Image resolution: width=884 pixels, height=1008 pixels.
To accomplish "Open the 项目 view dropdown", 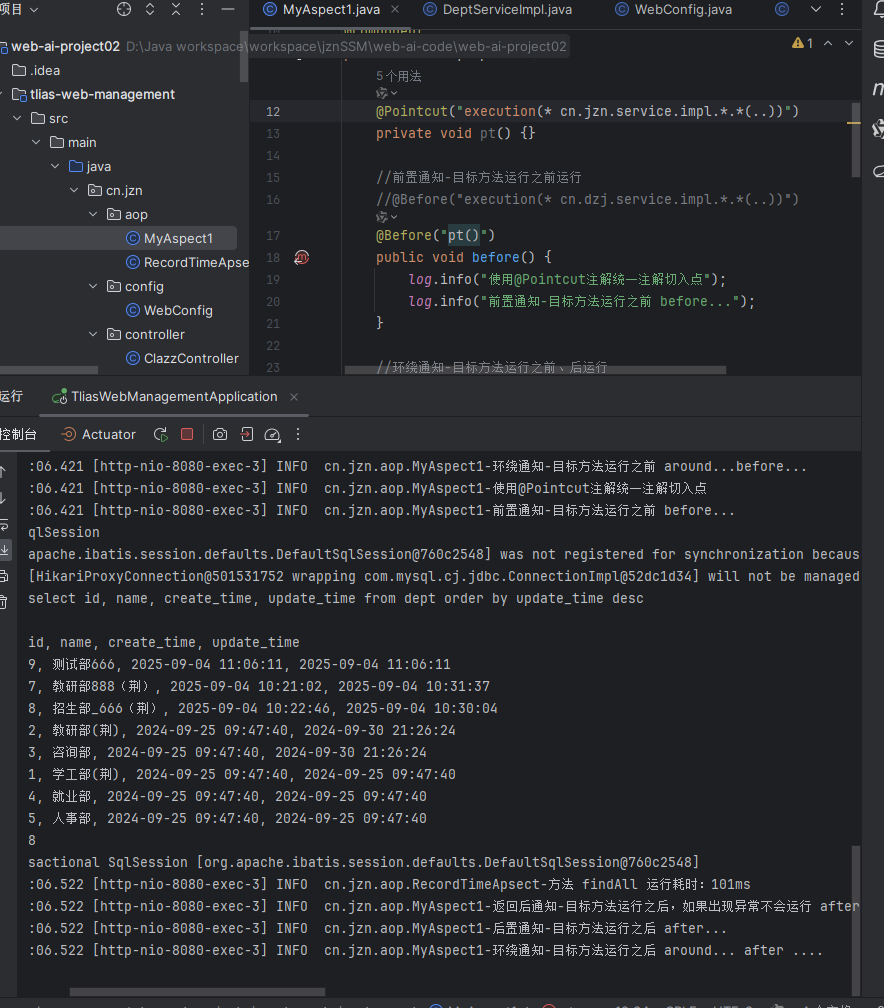I will click(x=19, y=9).
